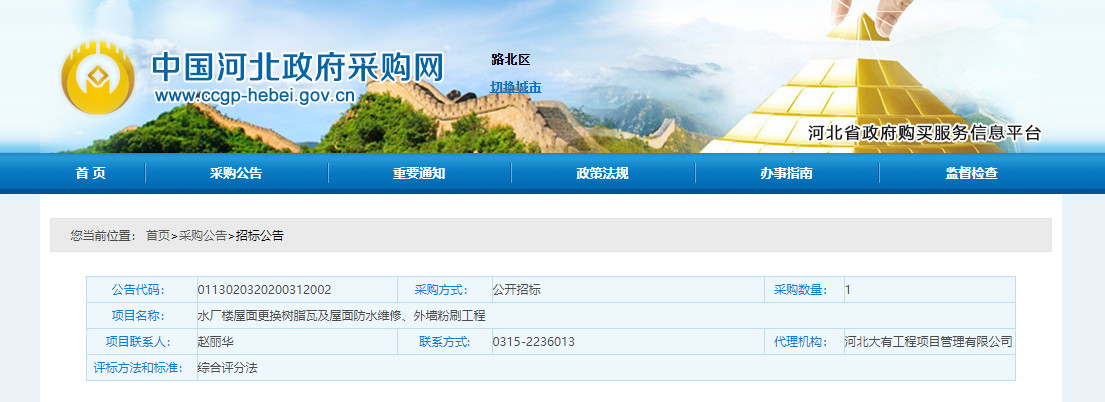
Task: Select the 路北区 city label
Action: point(510,59)
